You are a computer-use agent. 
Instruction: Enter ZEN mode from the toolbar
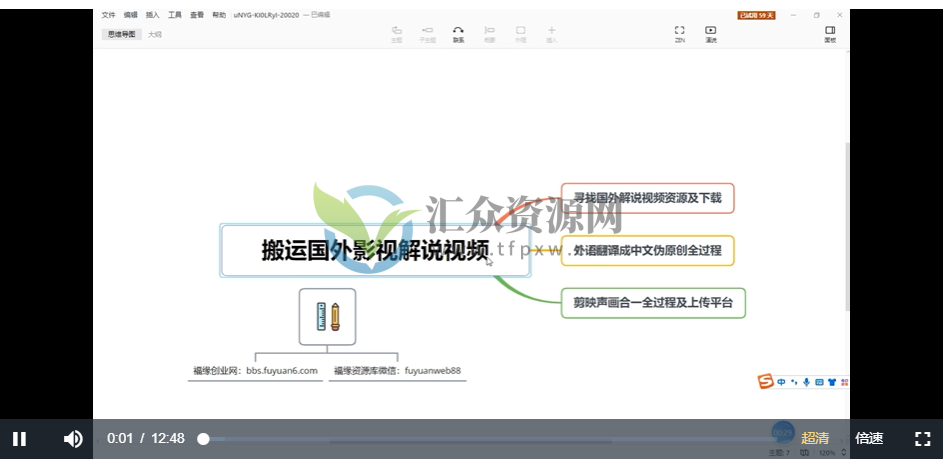(x=680, y=34)
